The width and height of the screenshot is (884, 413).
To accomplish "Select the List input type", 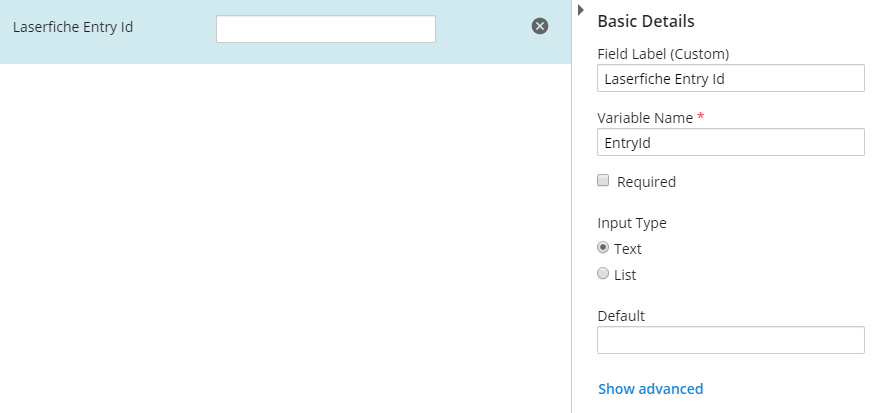I will 603,273.
